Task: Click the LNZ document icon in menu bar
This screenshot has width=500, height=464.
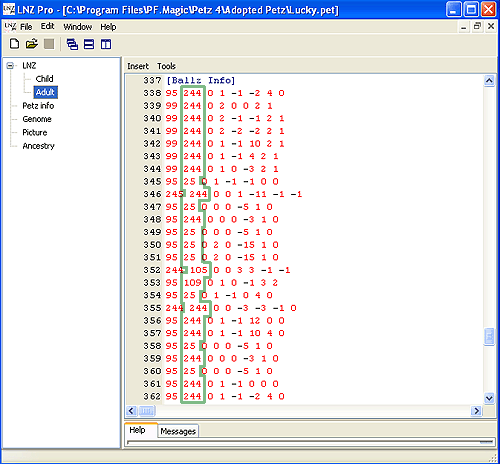Action: click(x=10, y=27)
